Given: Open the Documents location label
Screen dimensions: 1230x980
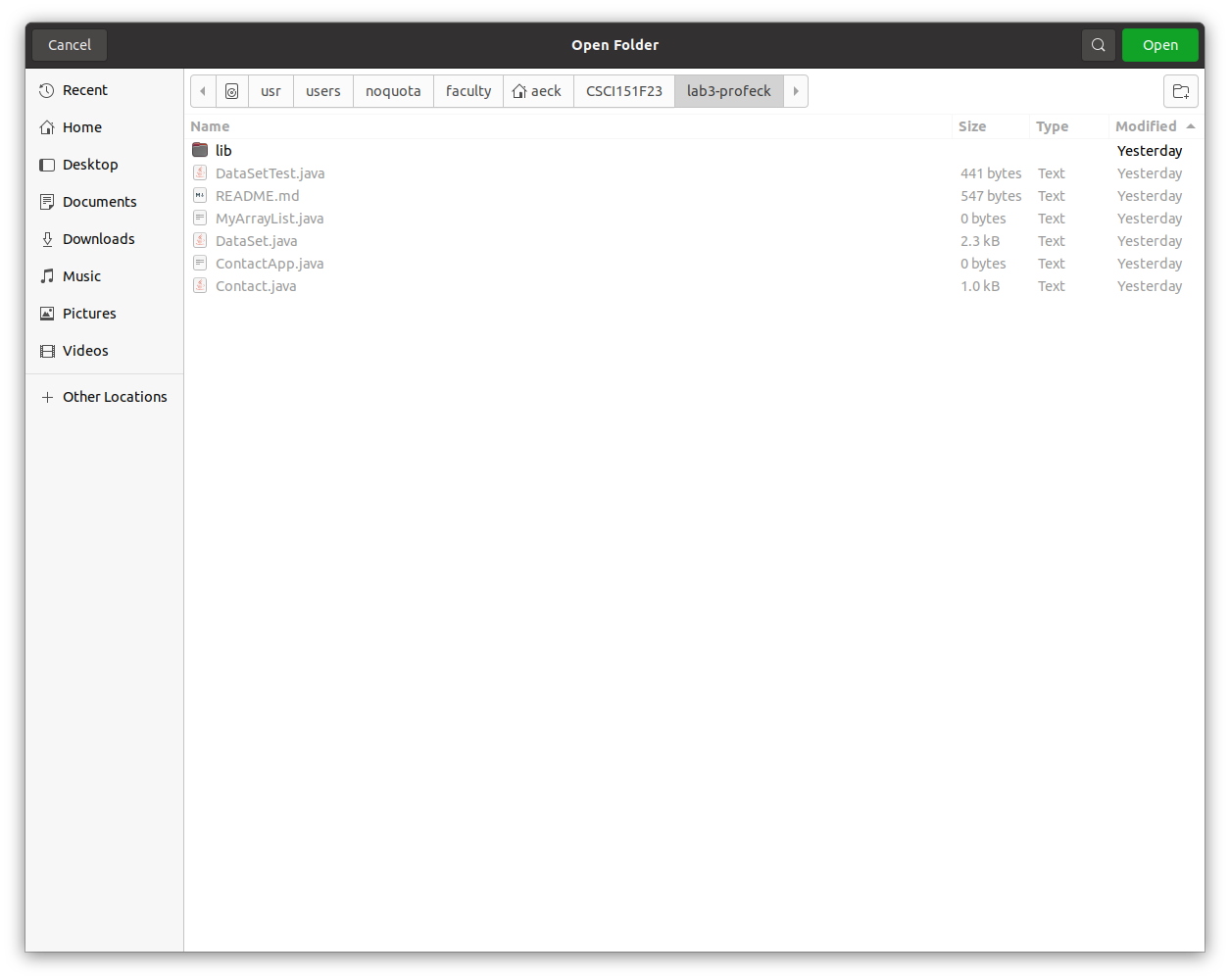Looking at the screenshot, I should pos(100,202).
